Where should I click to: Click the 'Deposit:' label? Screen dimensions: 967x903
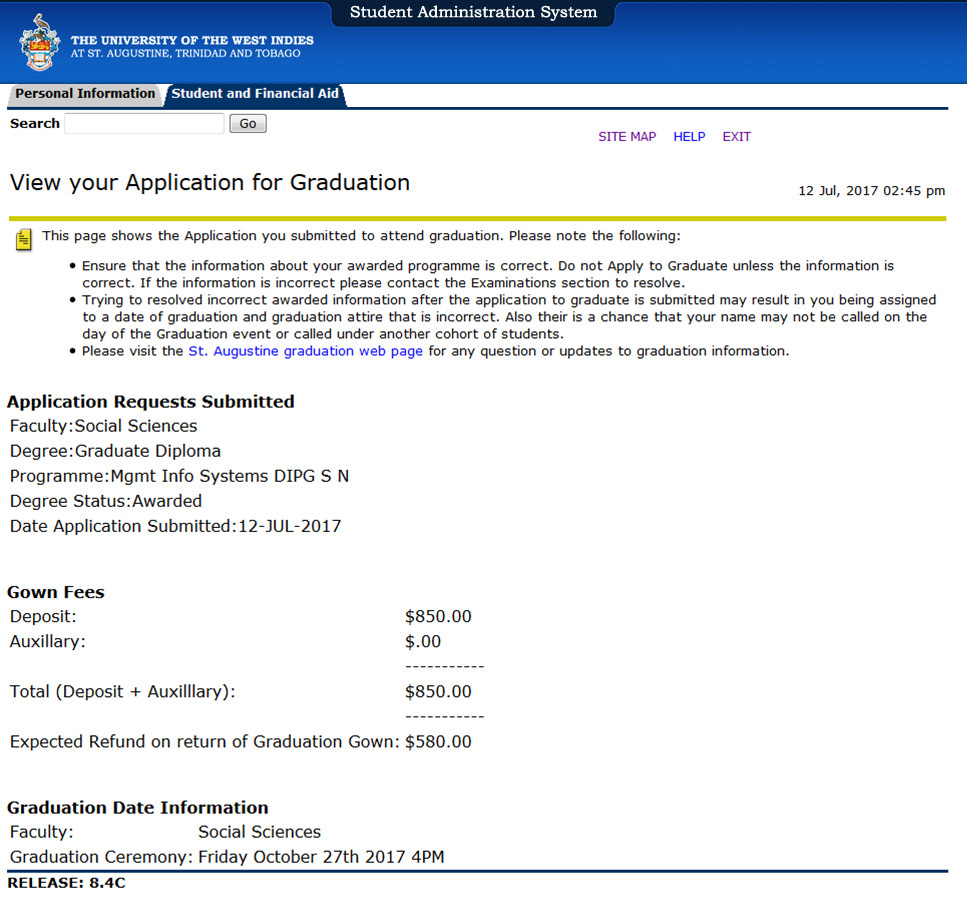[x=43, y=616]
